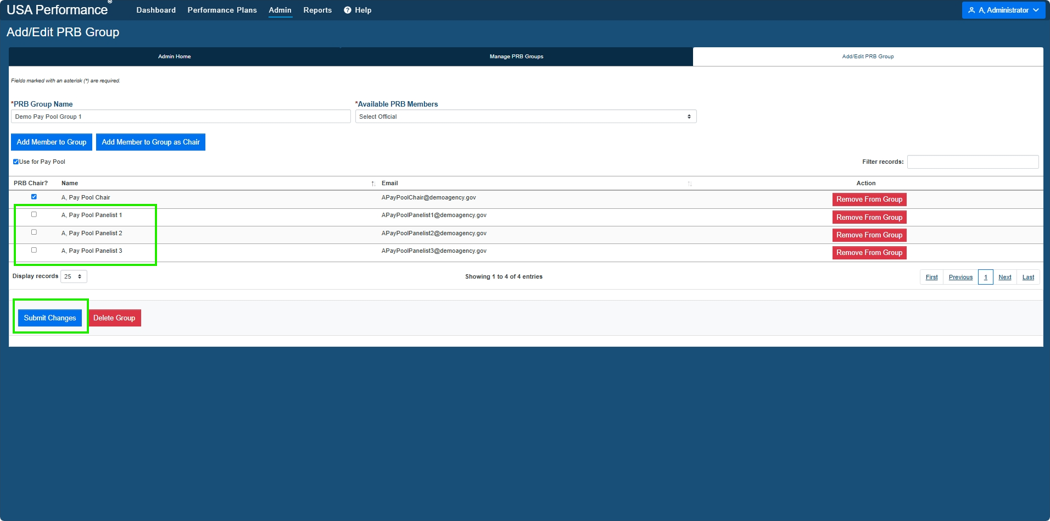Expand the Administrator account menu
The width and height of the screenshot is (1050, 521).
[x=1003, y=10]
